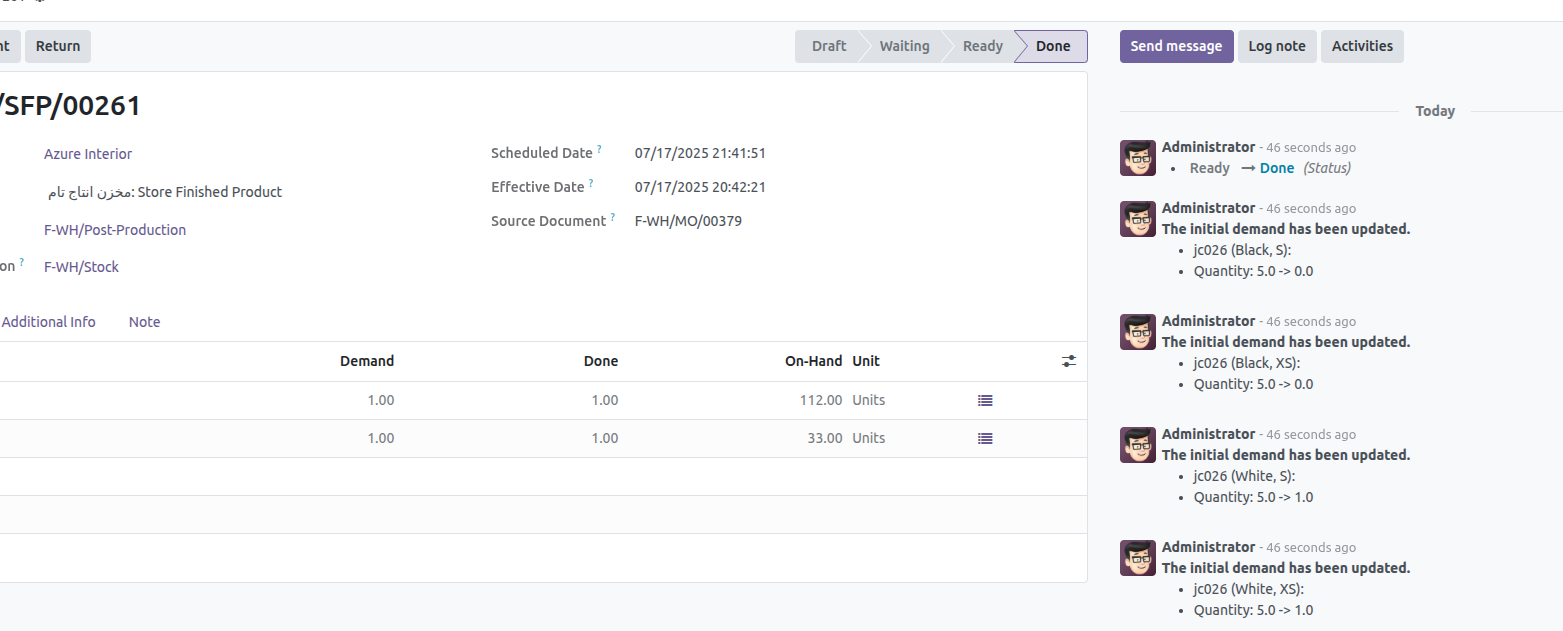Click Quantity: 5.0 -> 1.0 under White, XS
This screenshot has height=631, width=1563.
[1254, 610]
